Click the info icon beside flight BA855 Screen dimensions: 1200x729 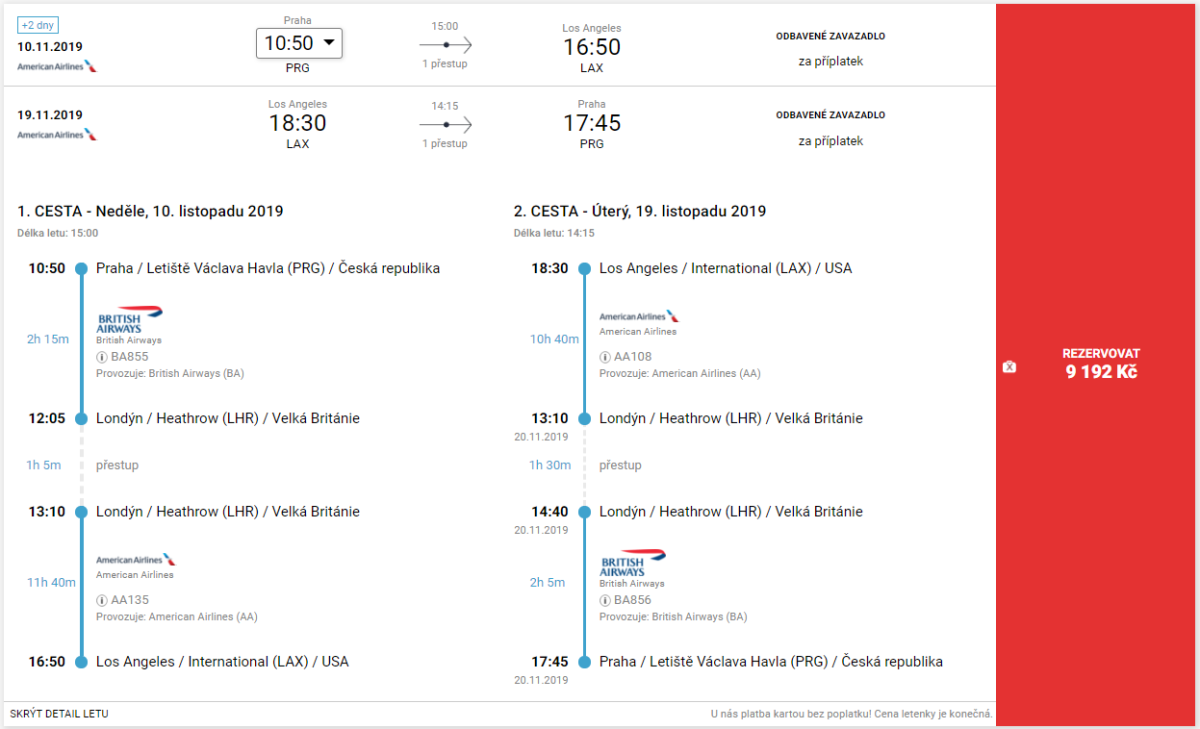[x=102, y=357]
